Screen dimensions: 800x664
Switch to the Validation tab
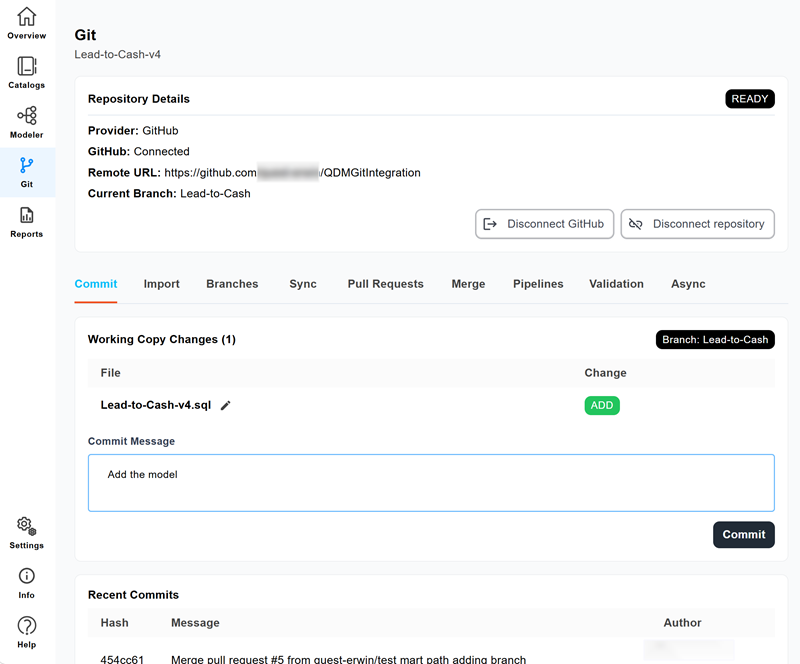616,284
